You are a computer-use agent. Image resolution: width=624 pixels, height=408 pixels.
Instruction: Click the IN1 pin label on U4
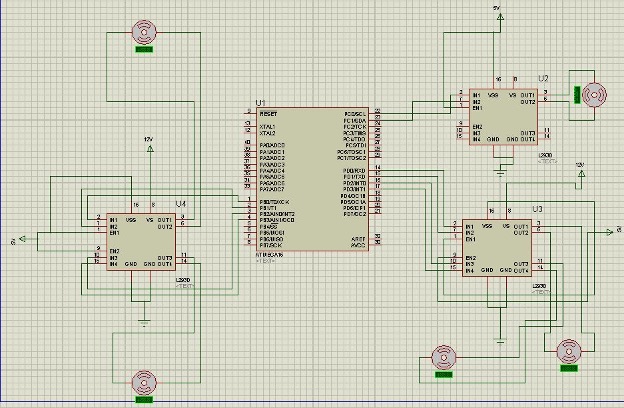point(114,220)
